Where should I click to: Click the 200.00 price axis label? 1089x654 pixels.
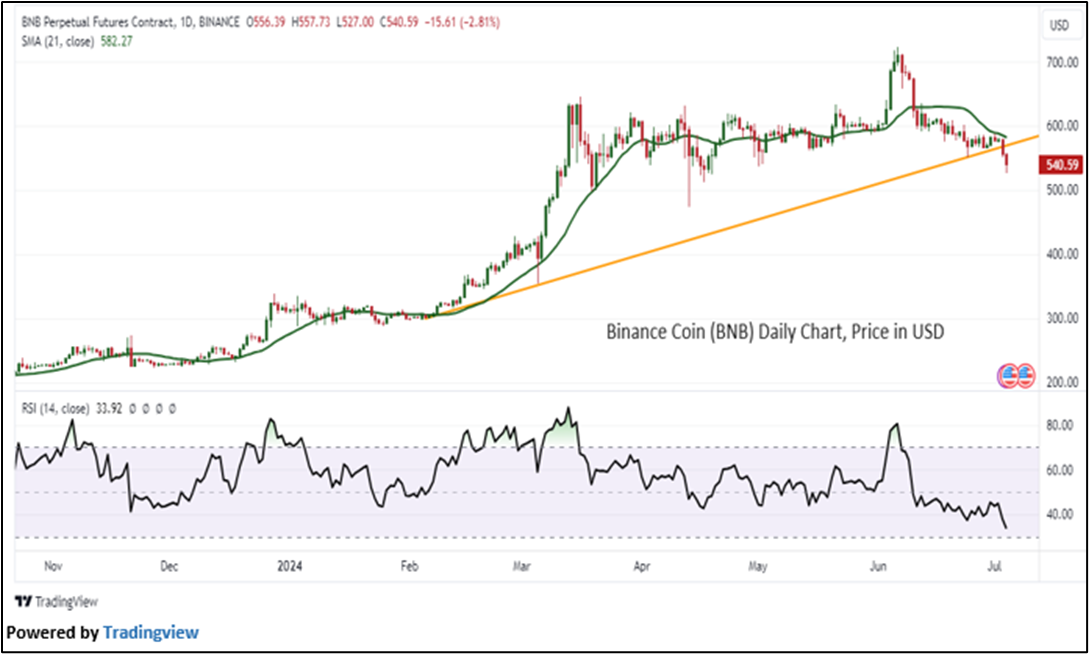click(1063, 383)
